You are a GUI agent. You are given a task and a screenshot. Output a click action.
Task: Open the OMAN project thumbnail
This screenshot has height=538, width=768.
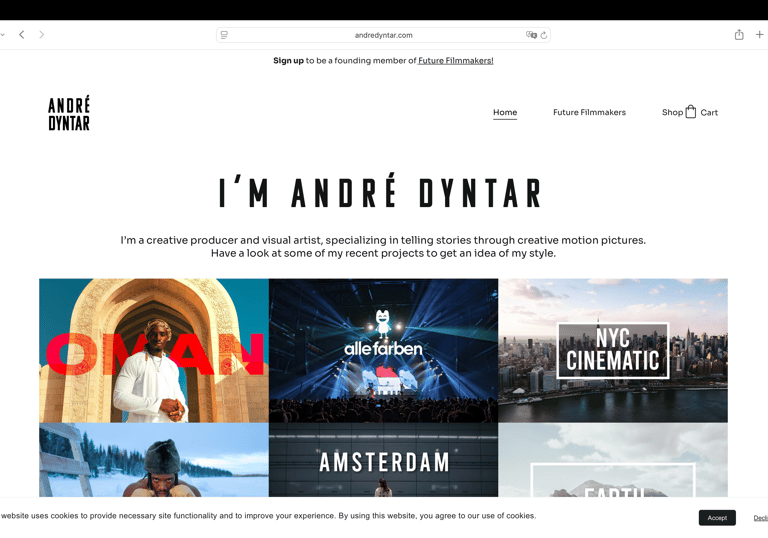[154, 350]
